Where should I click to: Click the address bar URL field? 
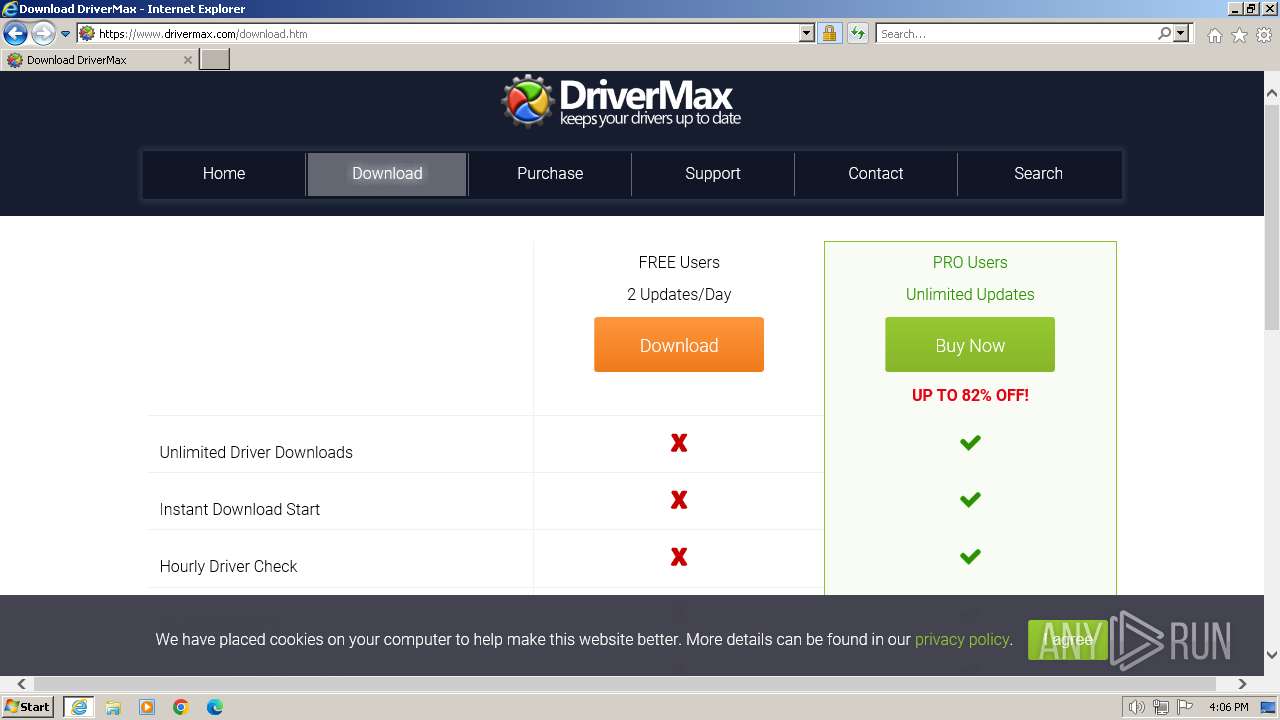tap(438, 33)
